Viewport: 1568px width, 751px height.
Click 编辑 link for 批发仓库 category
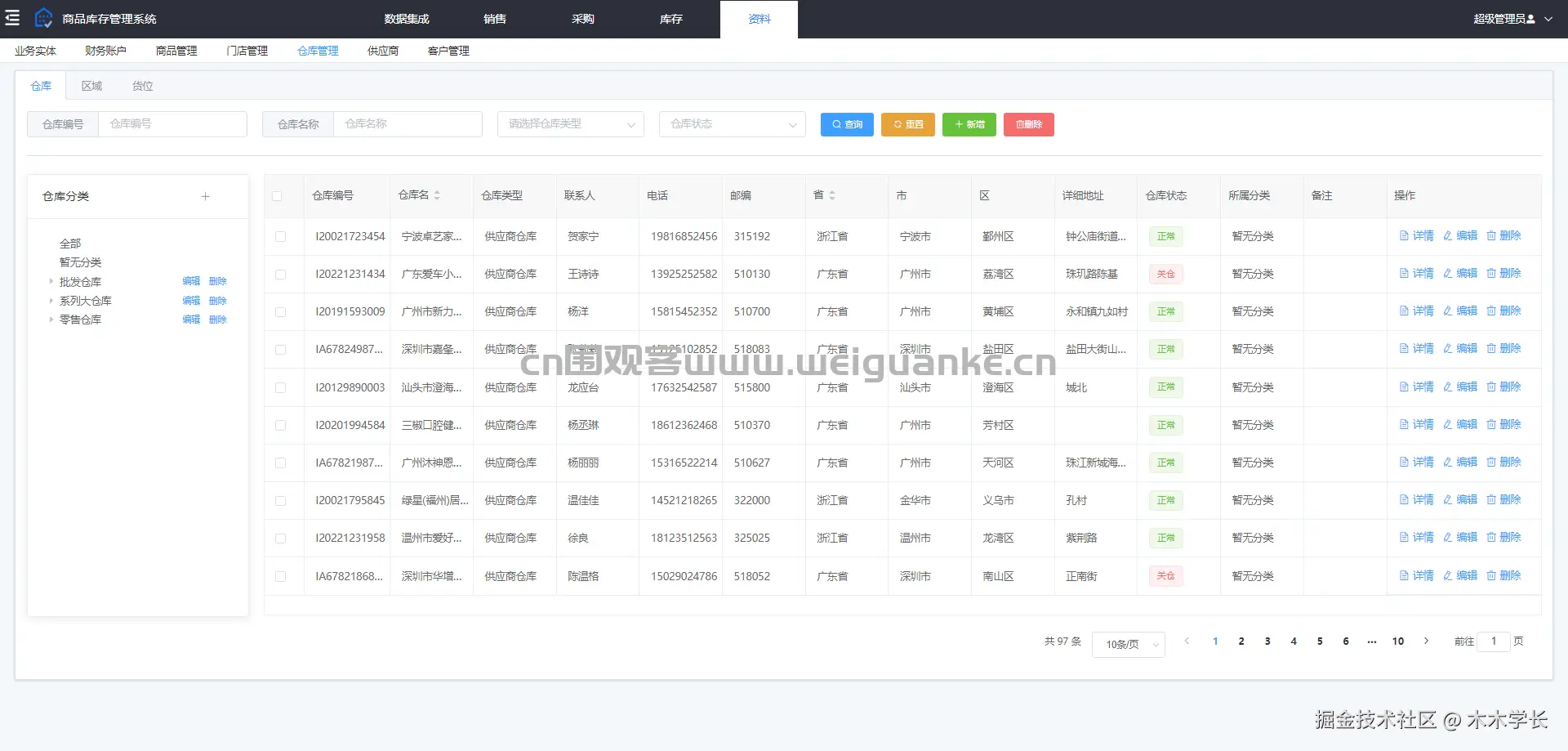point(191,282)
